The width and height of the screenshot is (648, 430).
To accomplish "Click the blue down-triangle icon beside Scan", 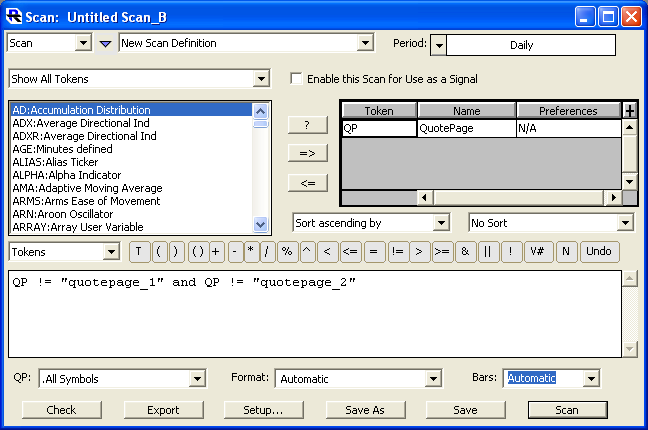I will tap(105, 43).
